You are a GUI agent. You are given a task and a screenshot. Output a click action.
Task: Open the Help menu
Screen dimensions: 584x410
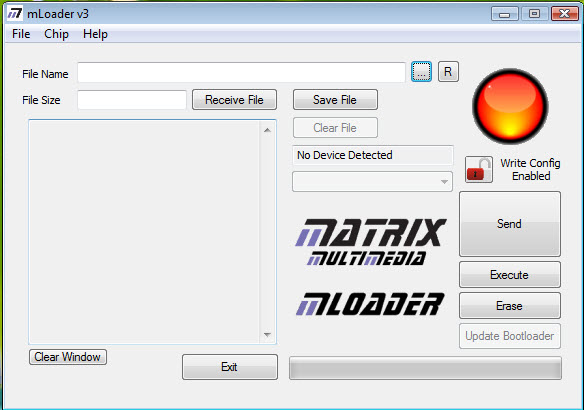[95, 34]
